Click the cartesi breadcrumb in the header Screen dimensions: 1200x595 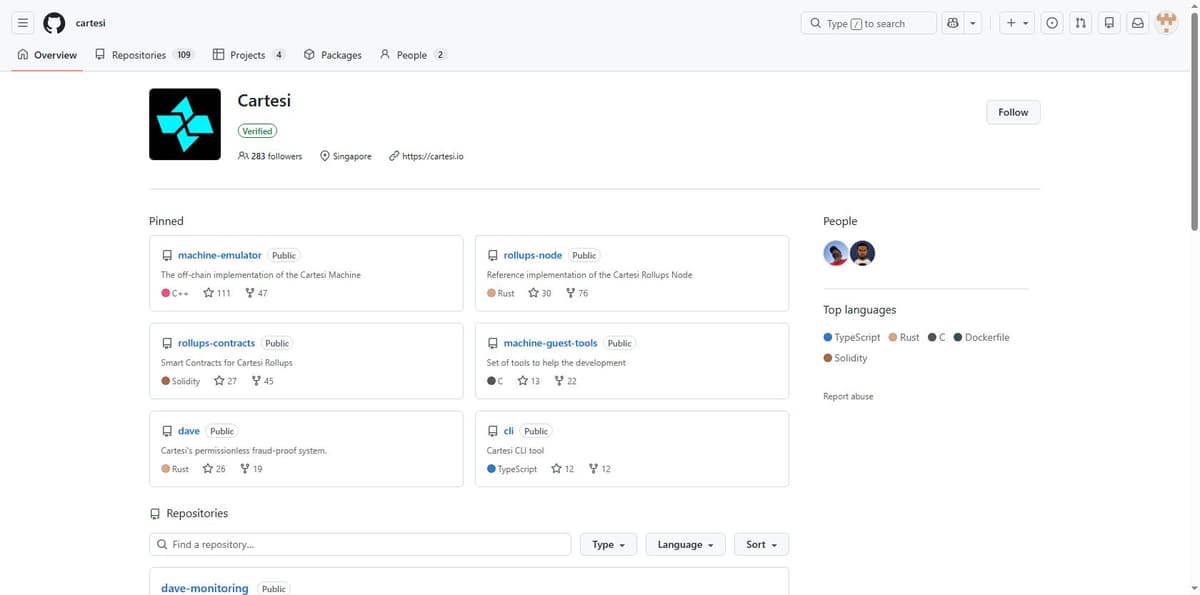click(90, 23)
